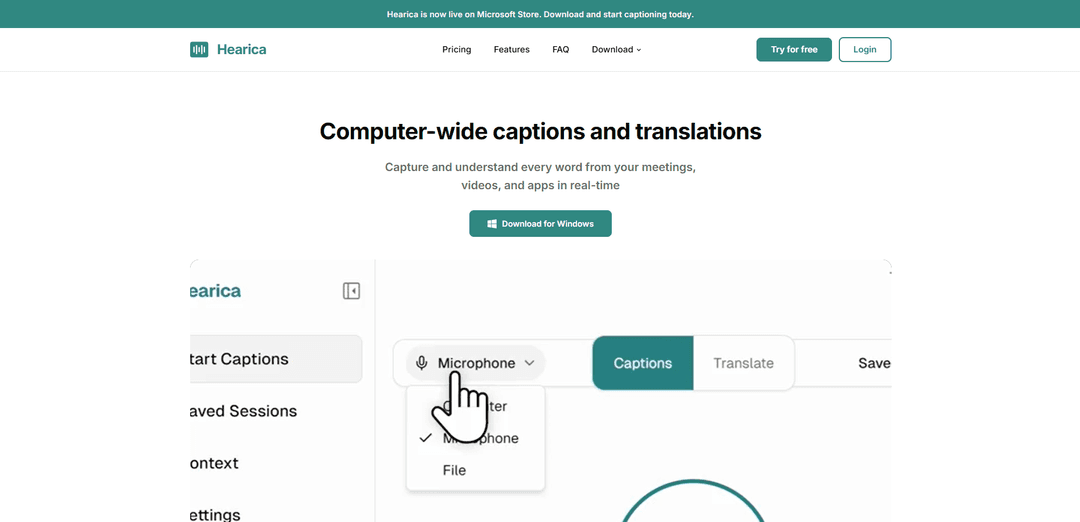Viewport: 1080px width, 522px height.
Task: Open the Microphone source dropdown
Action: (x=476, y=363)
